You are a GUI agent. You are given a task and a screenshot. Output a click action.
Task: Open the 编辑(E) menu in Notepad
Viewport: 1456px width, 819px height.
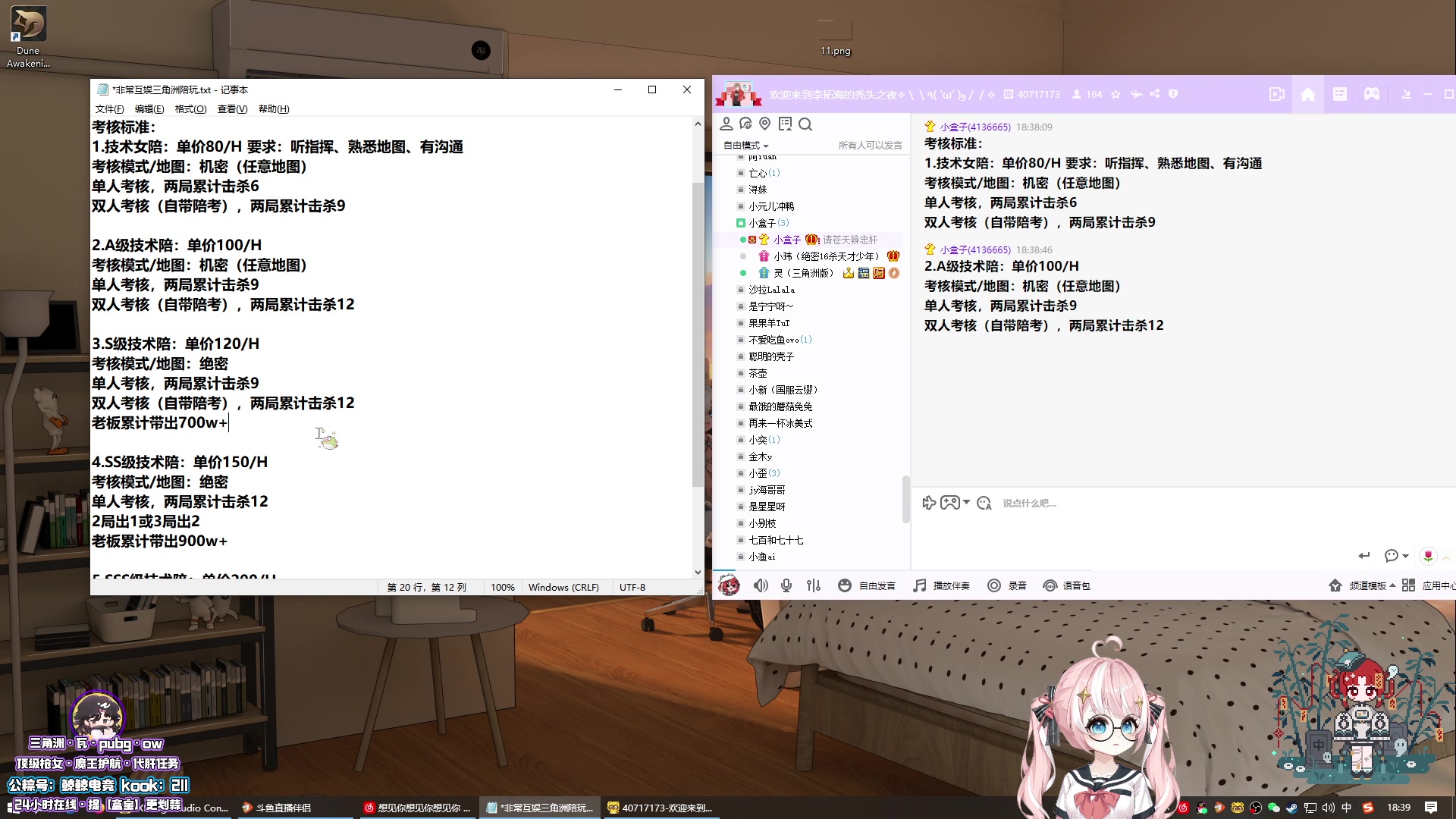tap(149, 109)
